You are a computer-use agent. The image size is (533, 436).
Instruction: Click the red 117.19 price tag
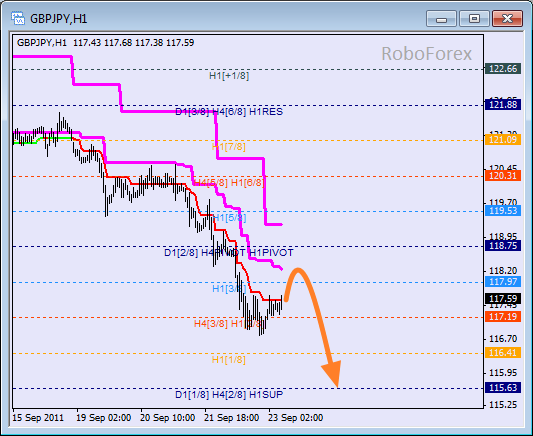coord(503,317)
